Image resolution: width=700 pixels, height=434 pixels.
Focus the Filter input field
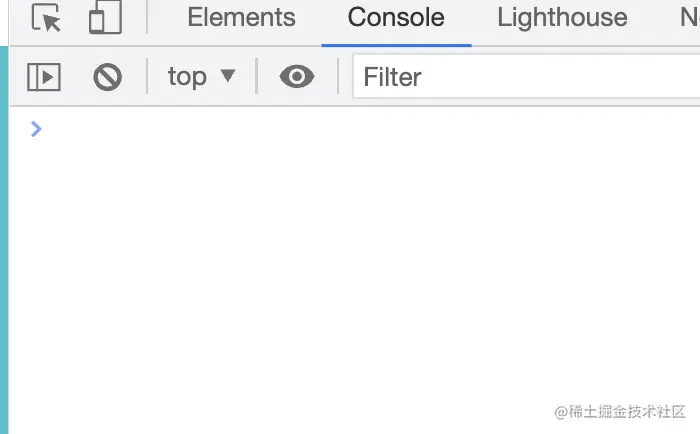coord(526,76)
